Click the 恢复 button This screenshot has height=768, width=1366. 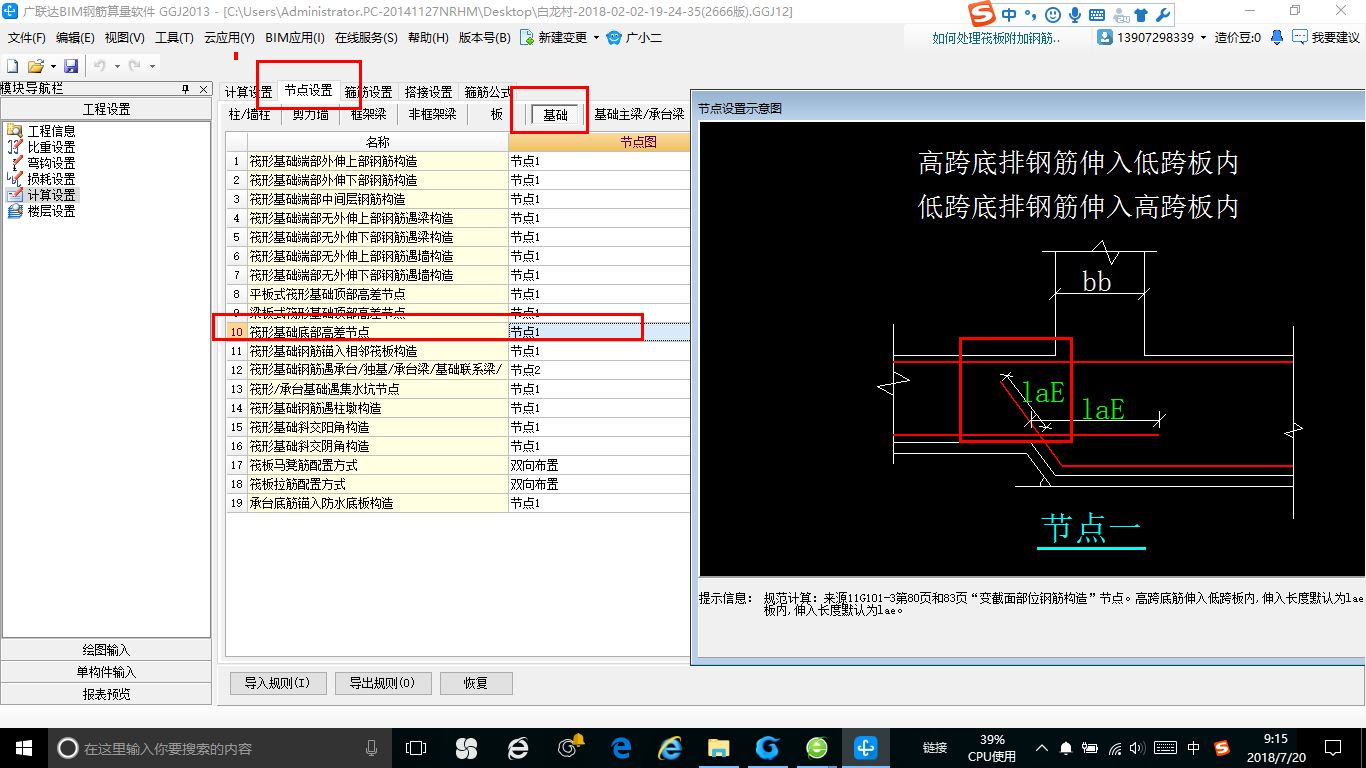tap(476, 683)
